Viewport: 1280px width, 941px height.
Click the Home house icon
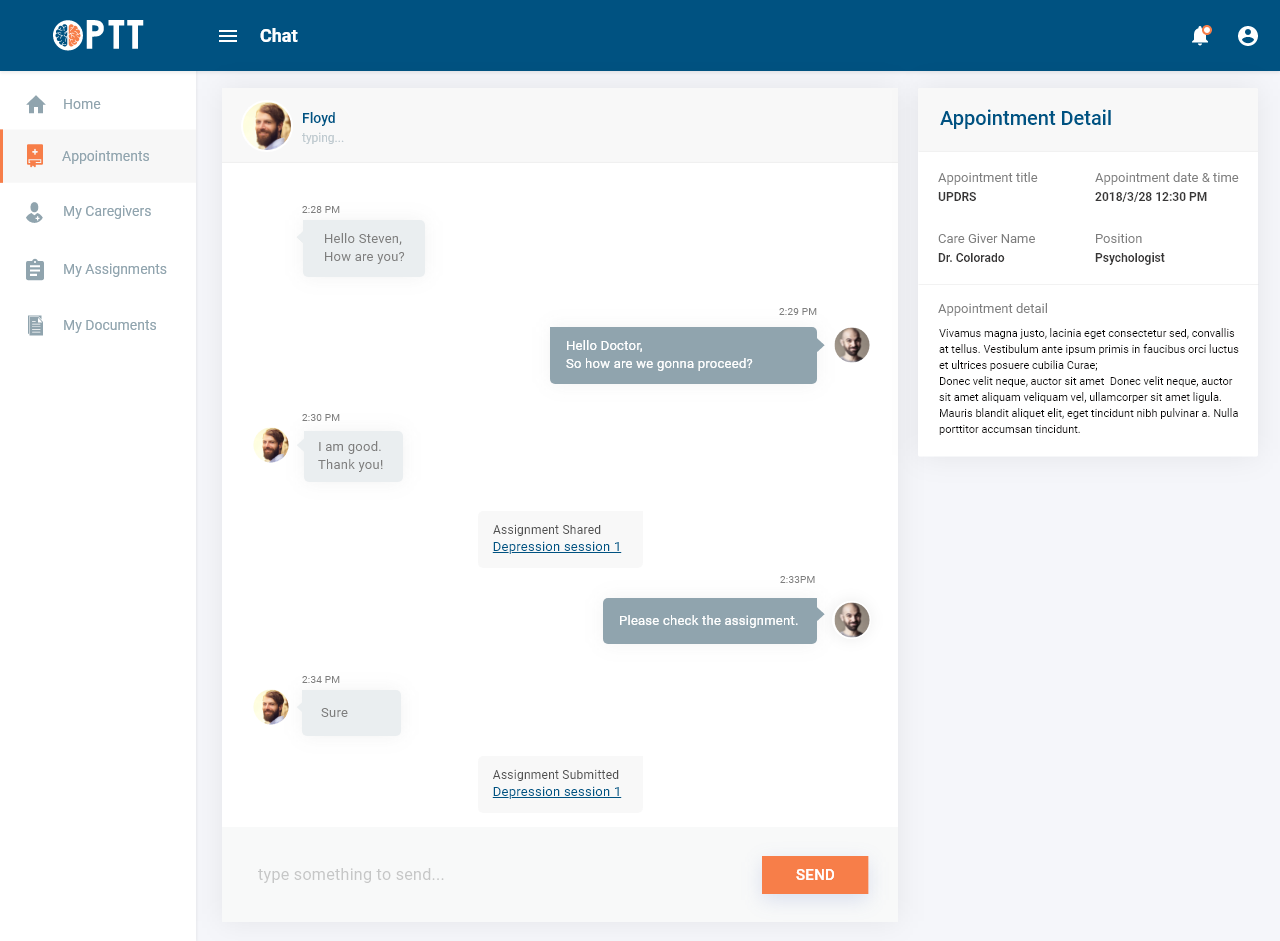(36, 104)
